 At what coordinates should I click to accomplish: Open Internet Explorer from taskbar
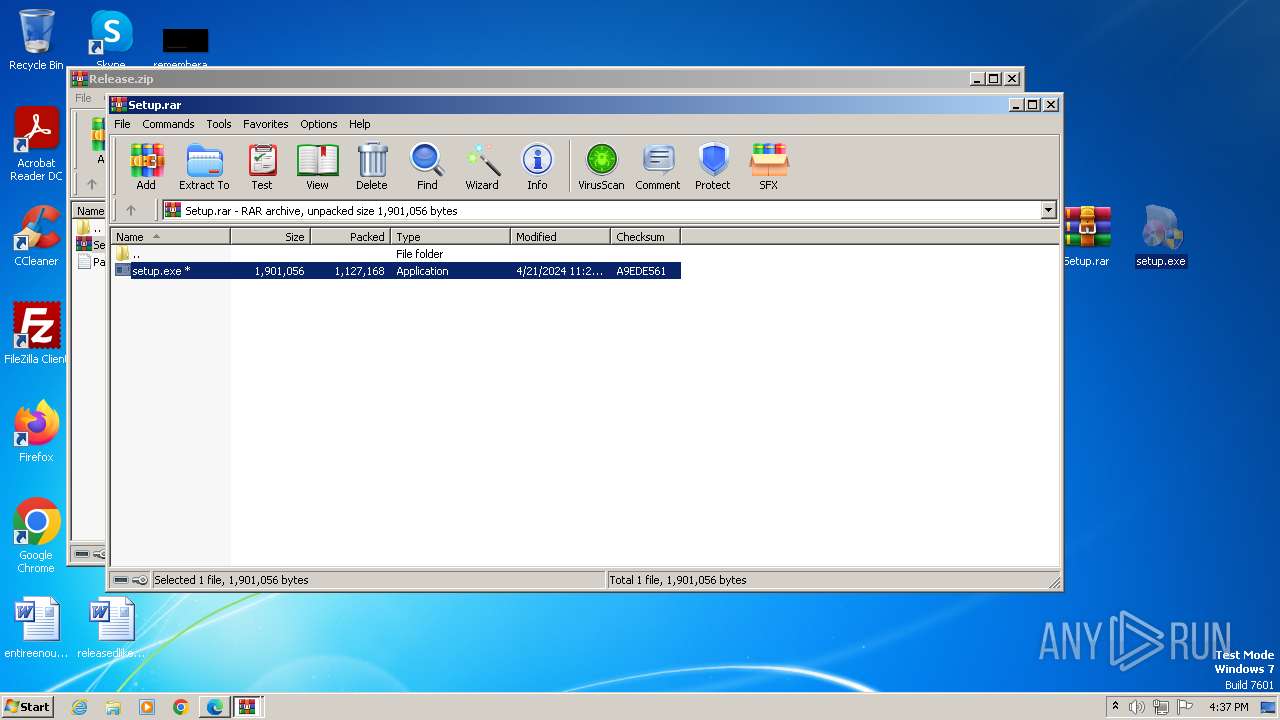79,707
